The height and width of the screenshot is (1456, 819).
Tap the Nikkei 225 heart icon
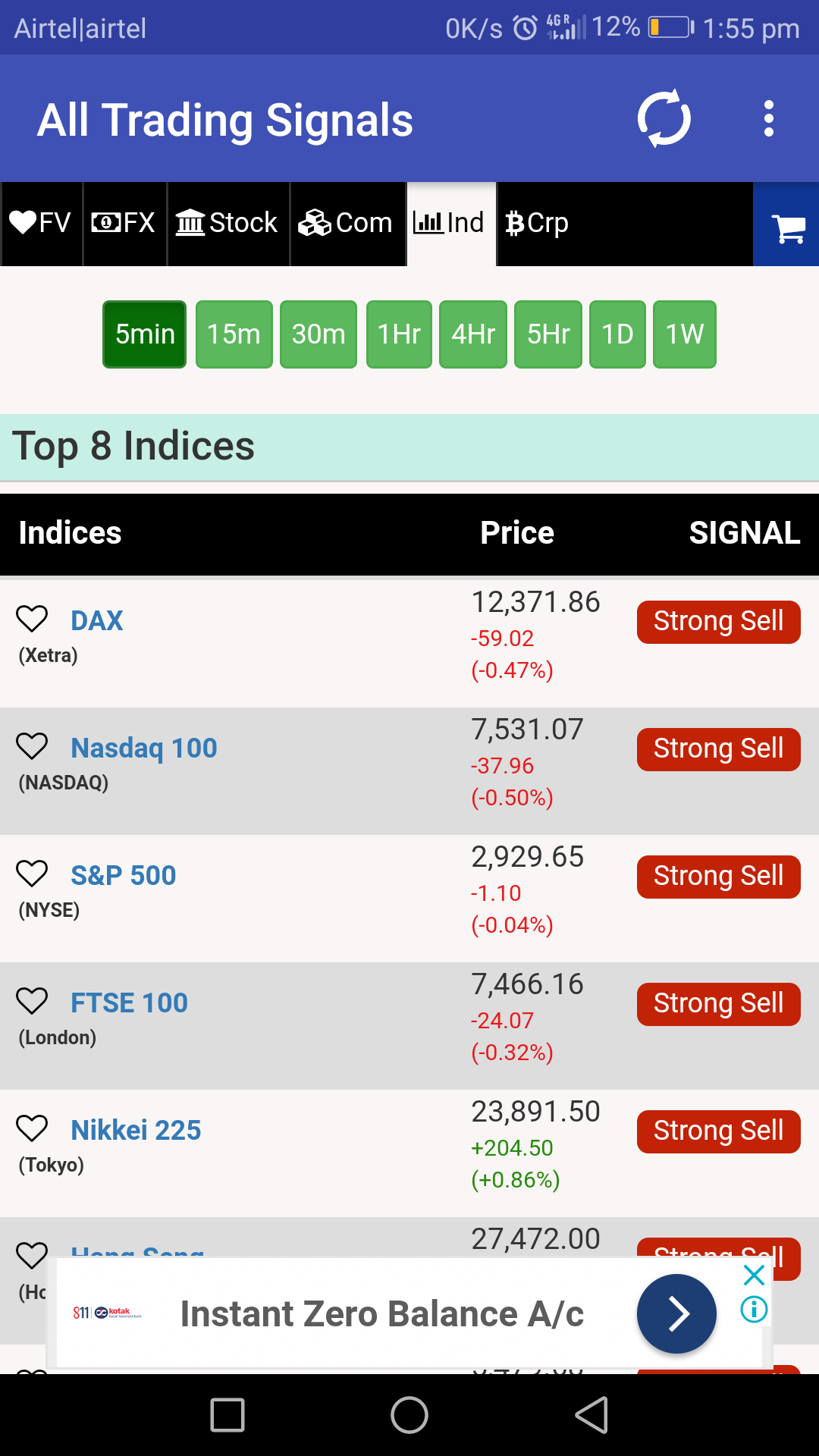coord(32,1128)
